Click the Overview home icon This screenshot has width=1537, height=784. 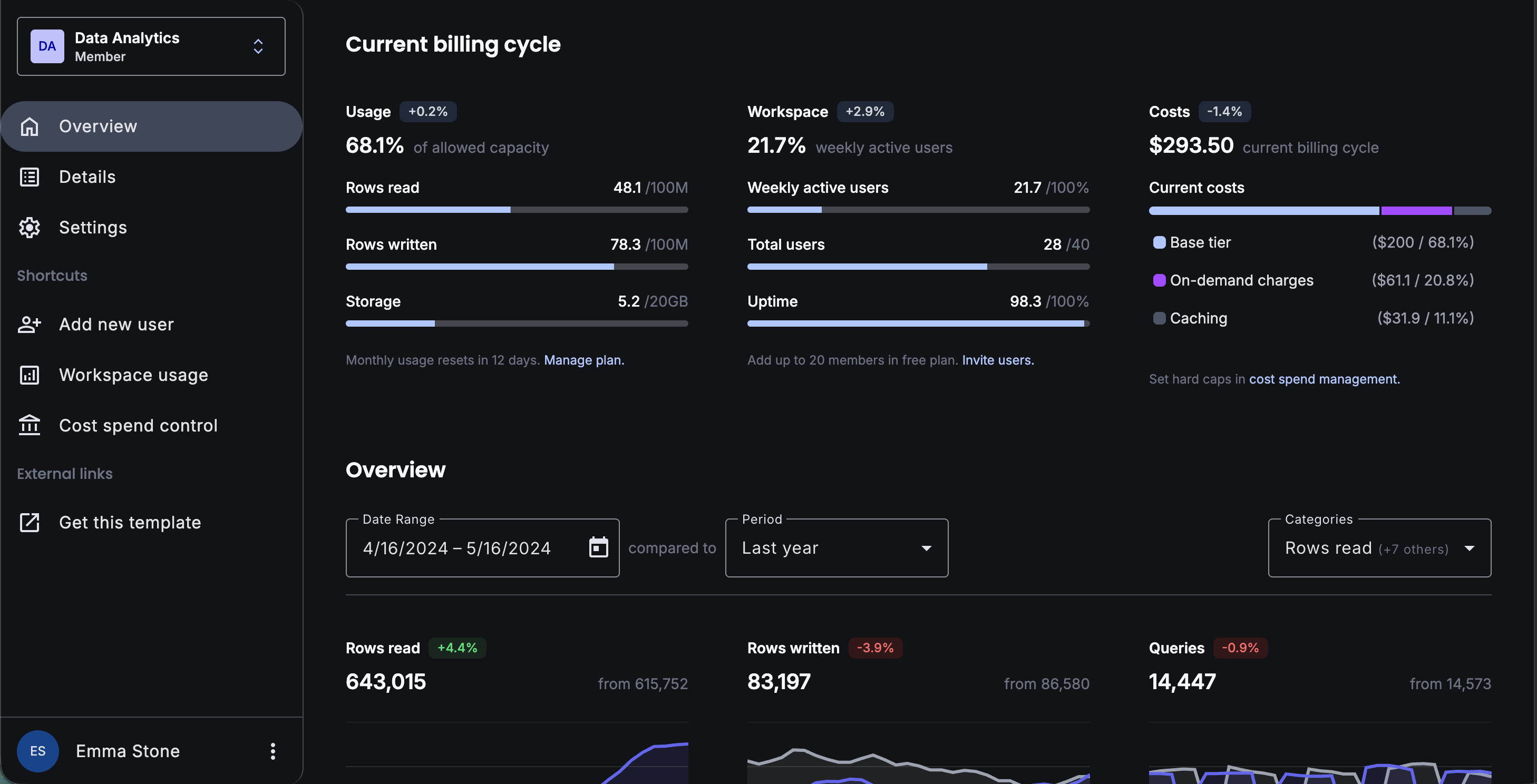[x=29, y=126]
